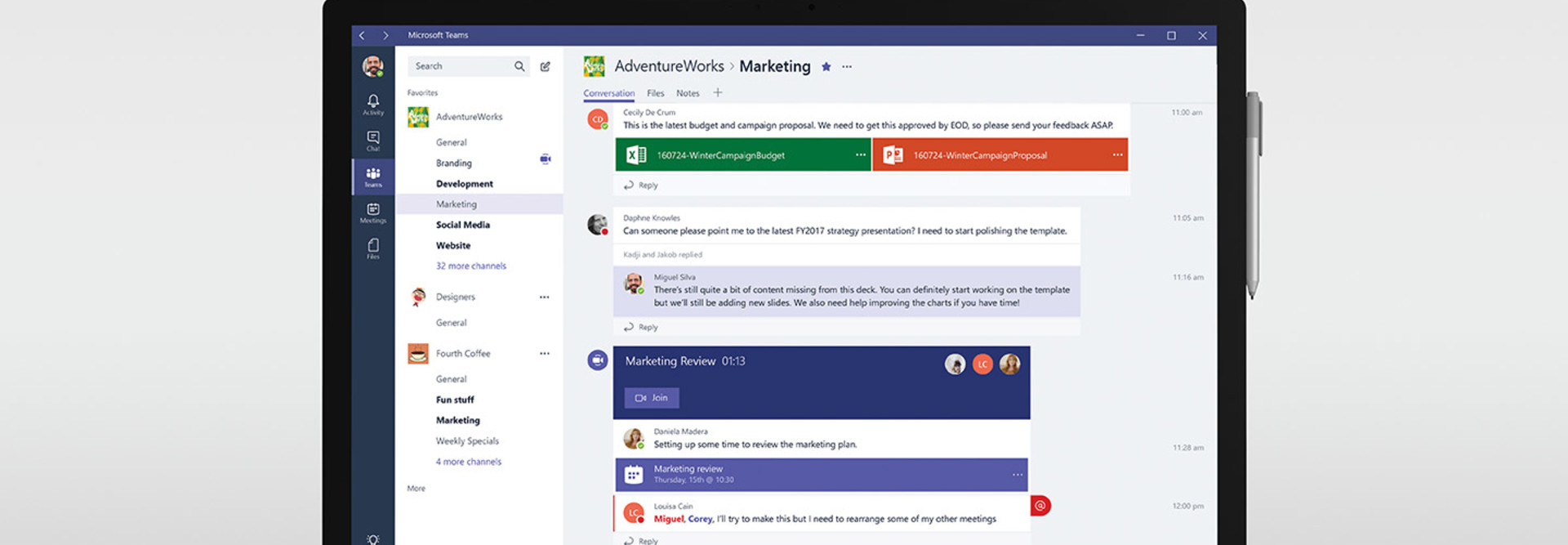Viewport: 1568px width, 545px height.
Task: Reply to Daphne Knowles' thread
Action: (x=641, y=327)
